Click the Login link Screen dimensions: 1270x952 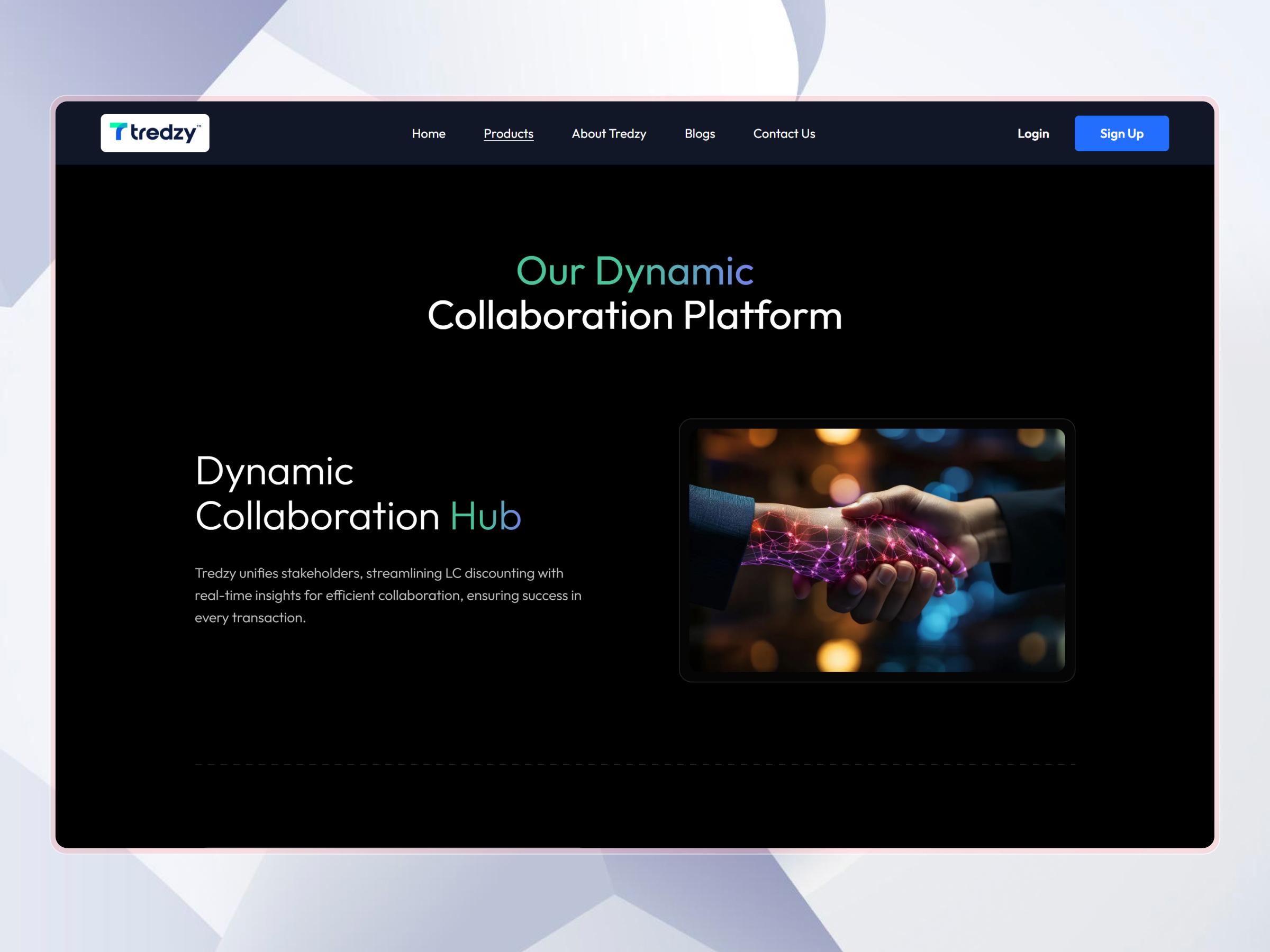tap(1033, 133)
